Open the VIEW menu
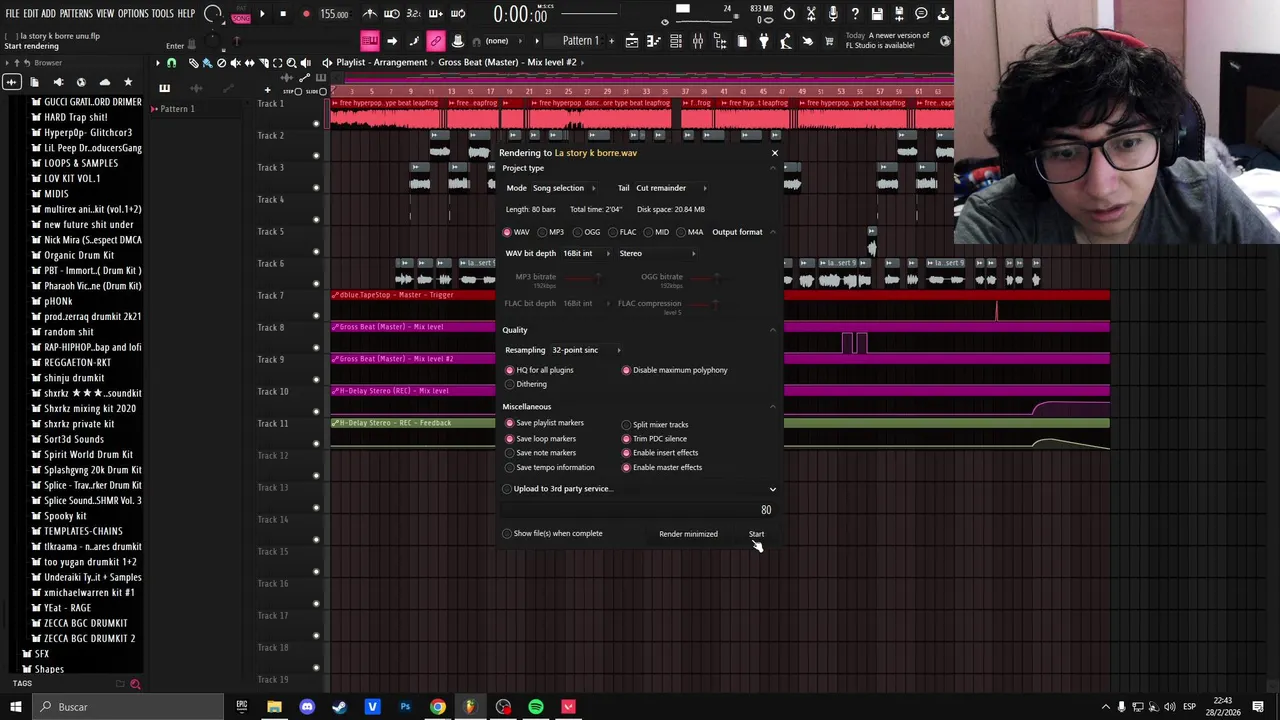Screen dimensions: 1280x720 [x=105, y=14]
